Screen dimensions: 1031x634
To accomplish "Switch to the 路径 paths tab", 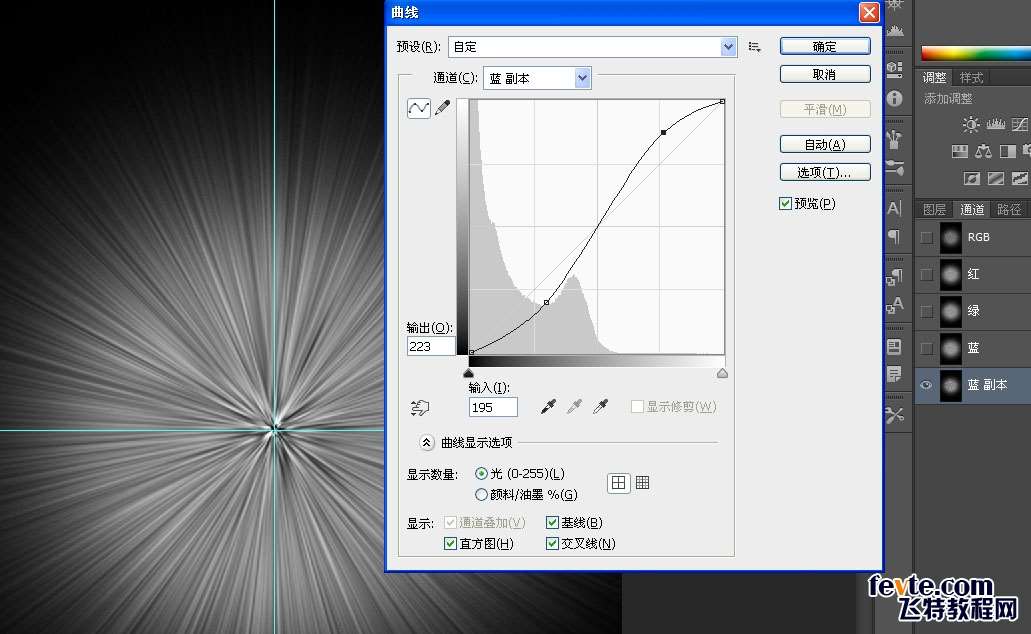I will [1009, 209].
